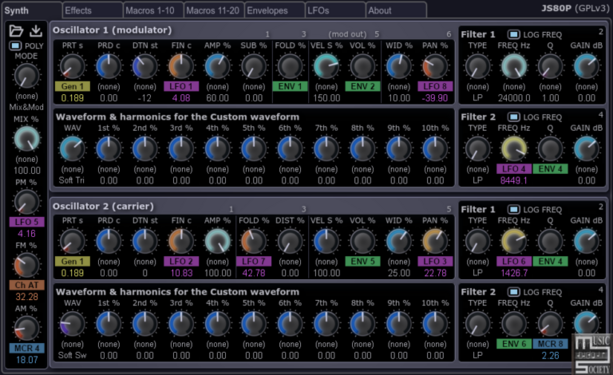Open the LFOs tab
The image size is (613, 375).
335,11
